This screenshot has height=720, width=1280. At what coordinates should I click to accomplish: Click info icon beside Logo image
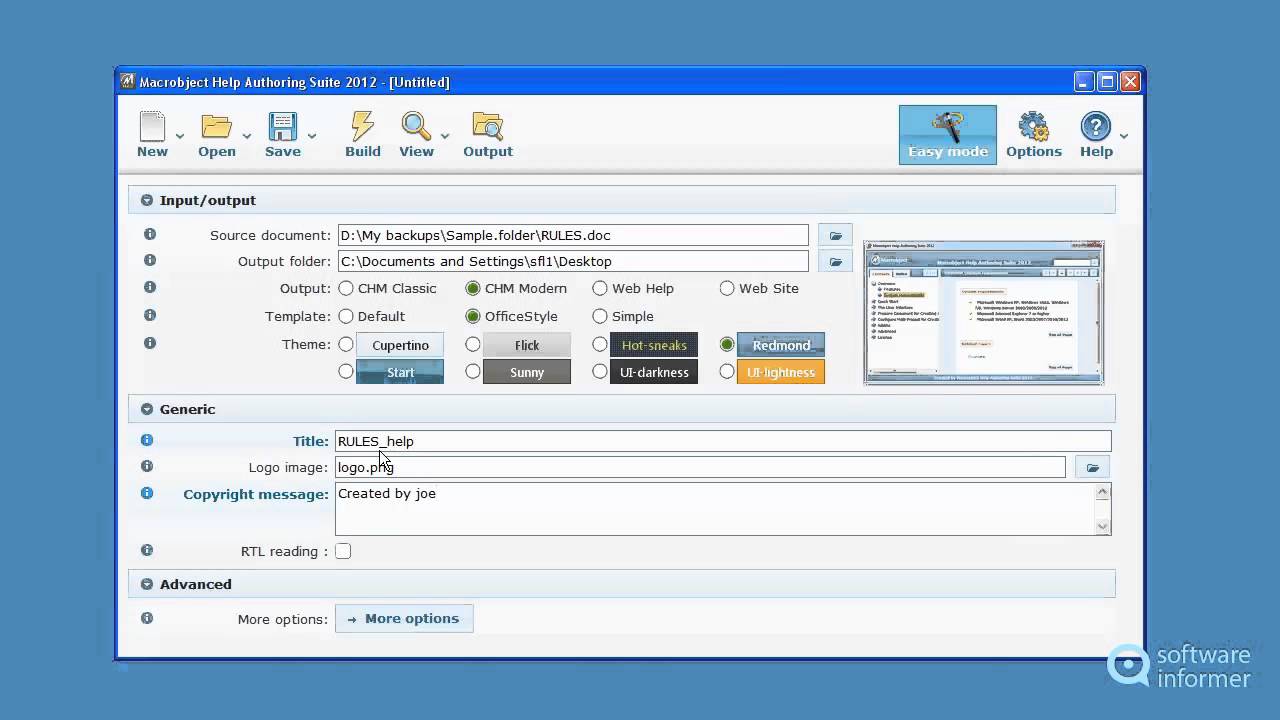147,466
